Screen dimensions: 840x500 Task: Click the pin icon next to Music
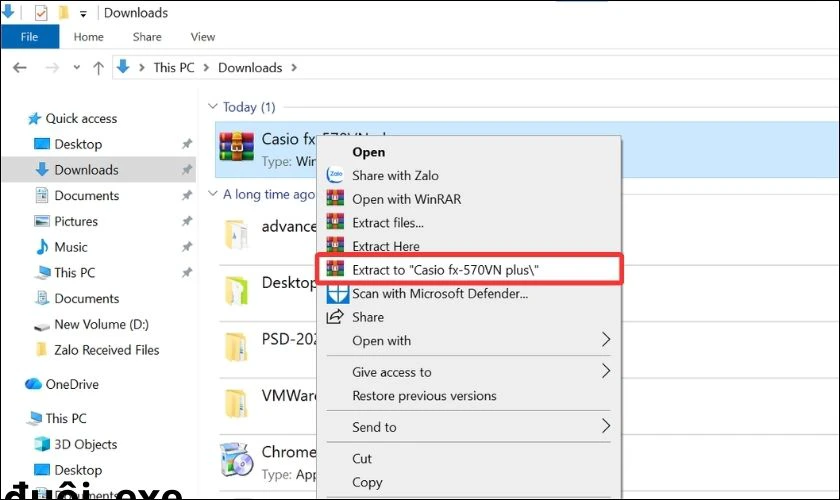tap(186, 247)
